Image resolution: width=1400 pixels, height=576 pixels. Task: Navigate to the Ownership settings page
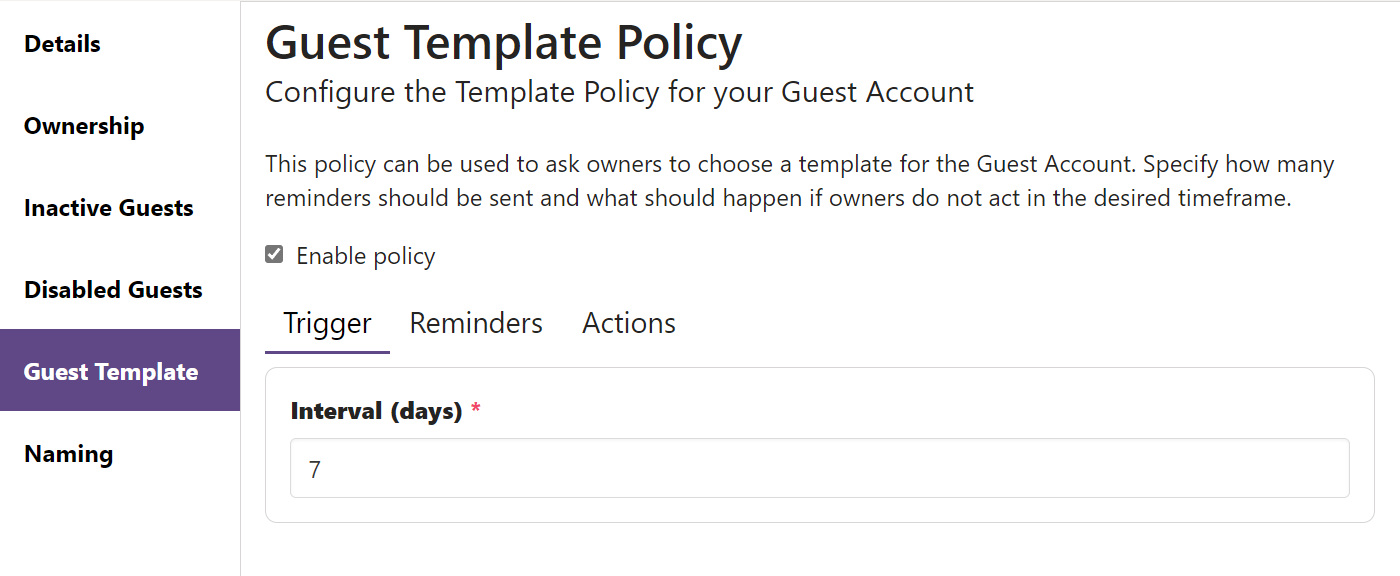[x=83, y=125]
